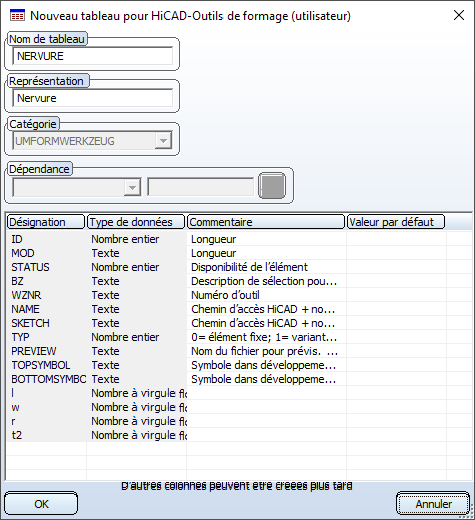
Task: Click comment 0= élément fixe
Action: [264, 337]
